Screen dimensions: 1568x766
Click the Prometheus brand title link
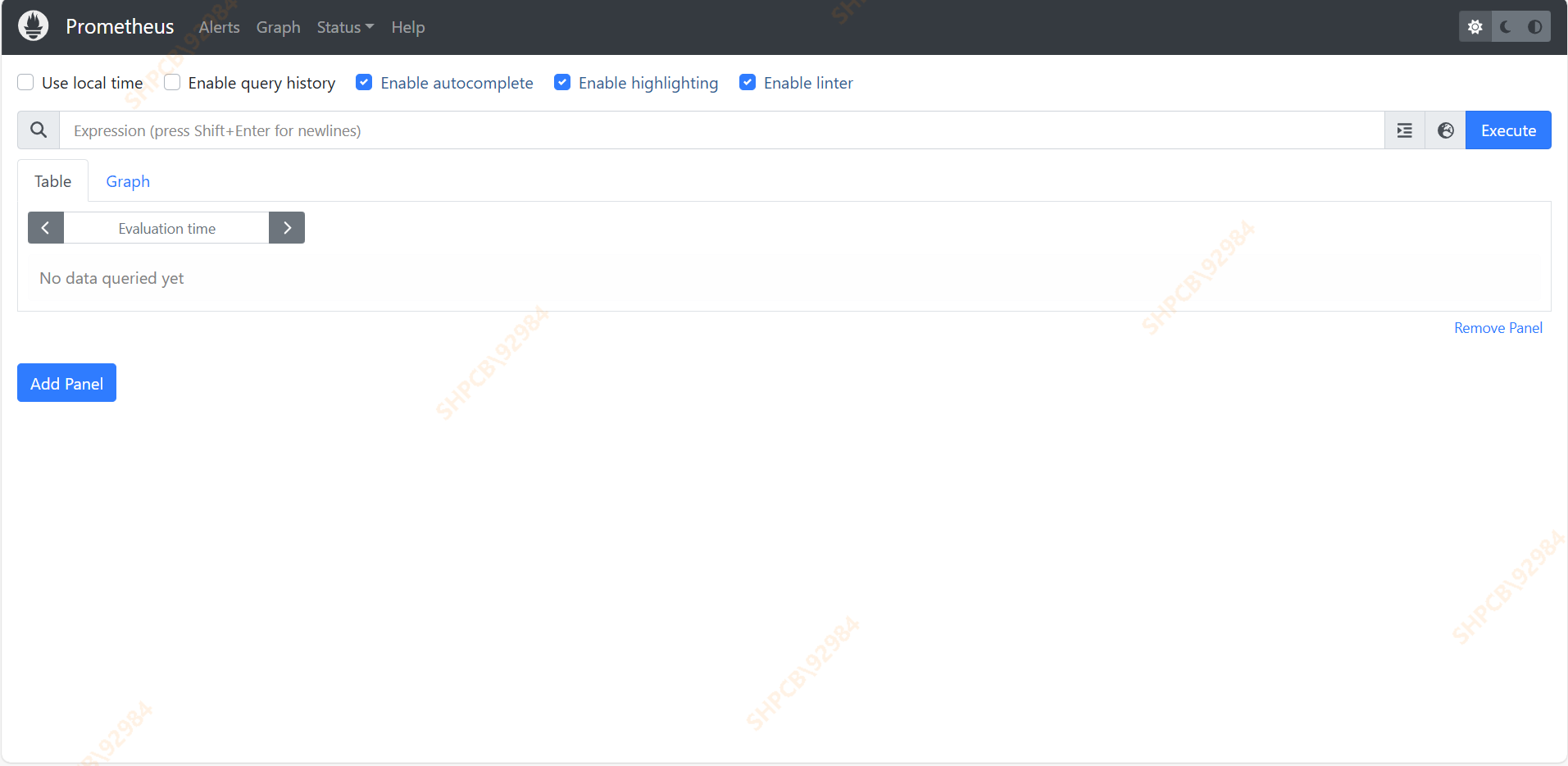[120, 26]
